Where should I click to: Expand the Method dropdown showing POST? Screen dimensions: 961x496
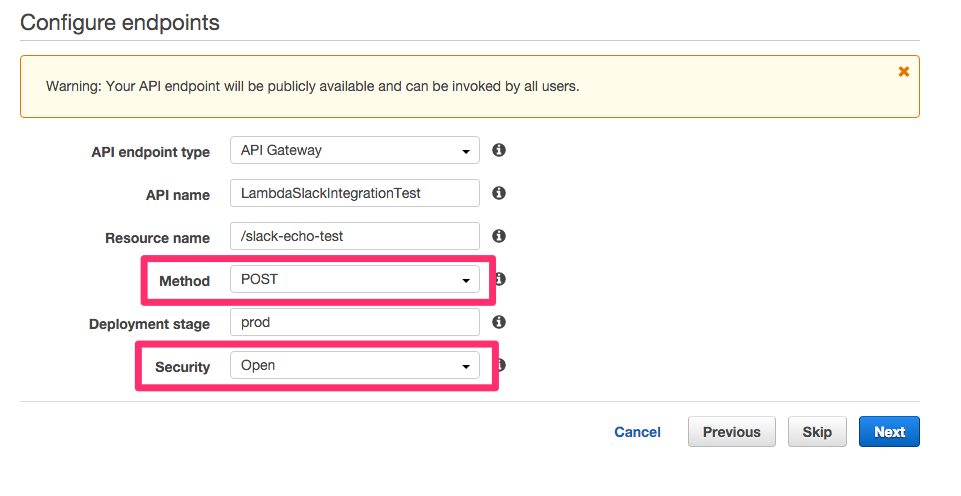pos(354,279)
